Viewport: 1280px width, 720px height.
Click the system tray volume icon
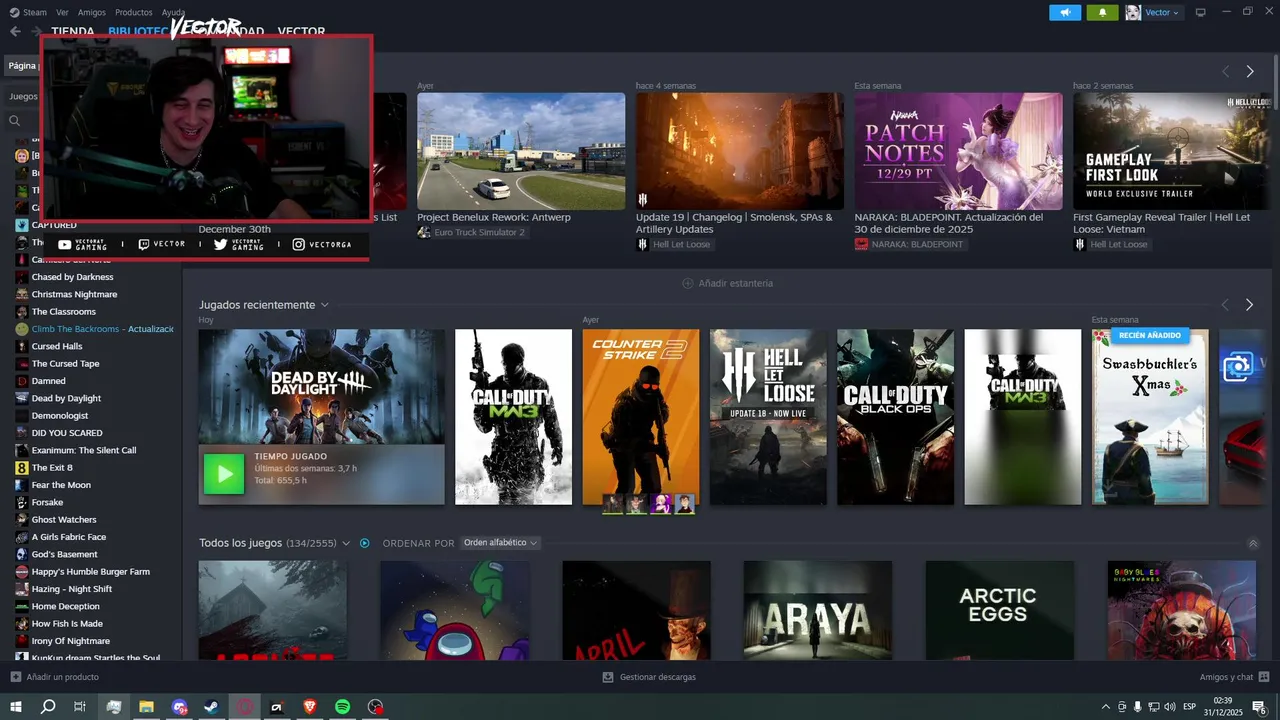[1169, 707]
